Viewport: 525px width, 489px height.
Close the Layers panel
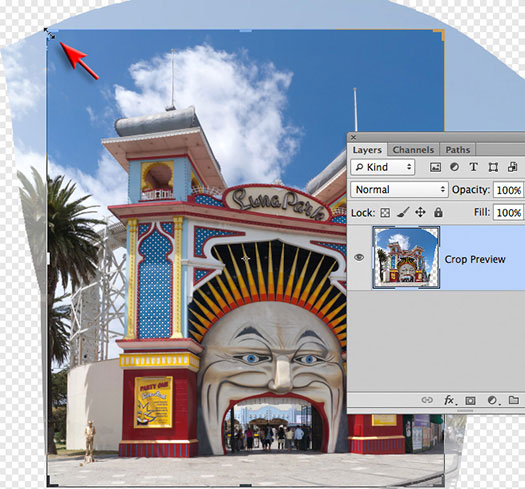point(353,137)
